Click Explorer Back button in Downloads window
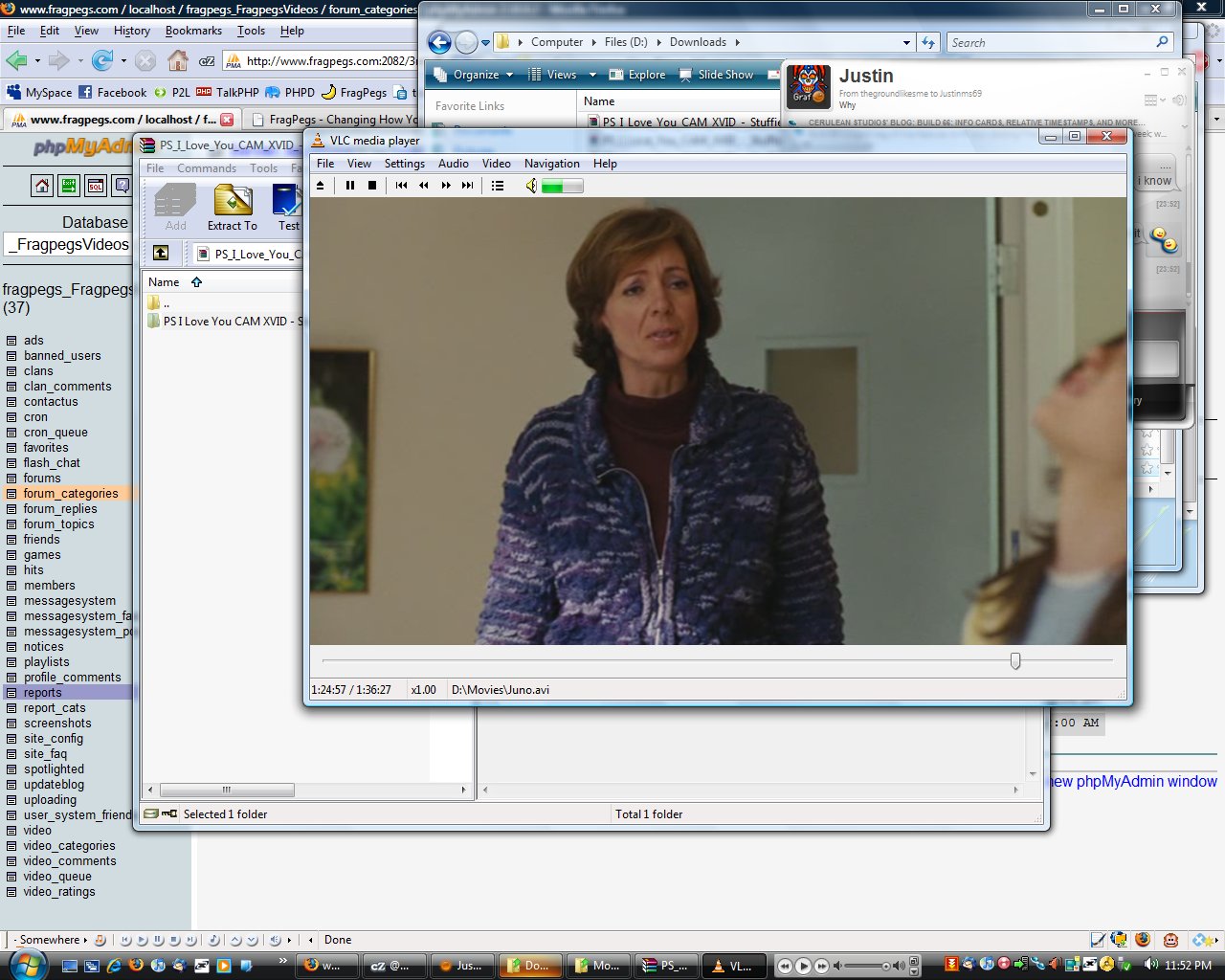Screen dimensions: 1225x980 click(439, 42)
